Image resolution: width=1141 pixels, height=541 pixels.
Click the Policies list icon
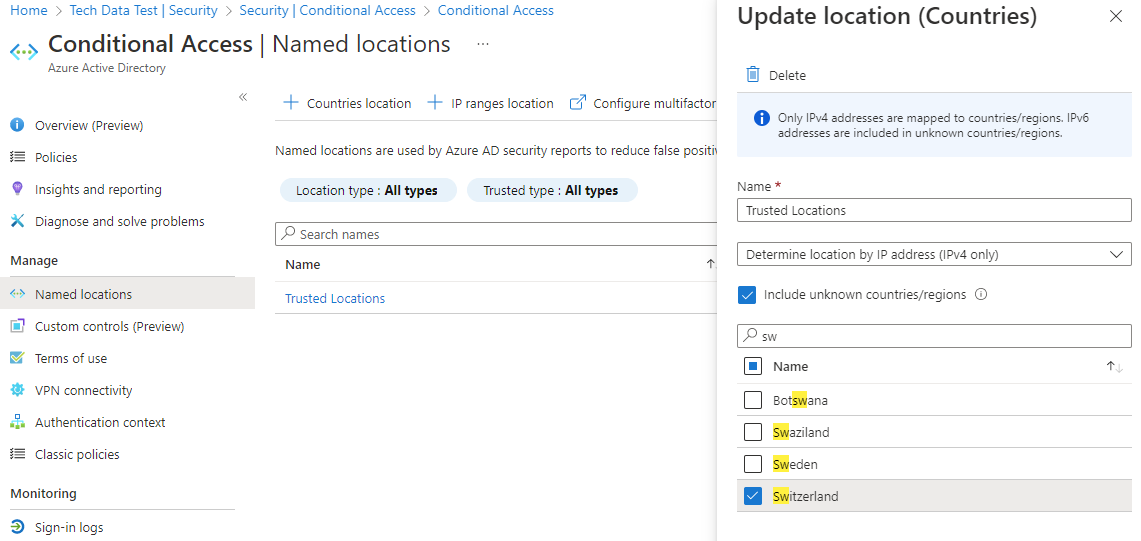17,157
